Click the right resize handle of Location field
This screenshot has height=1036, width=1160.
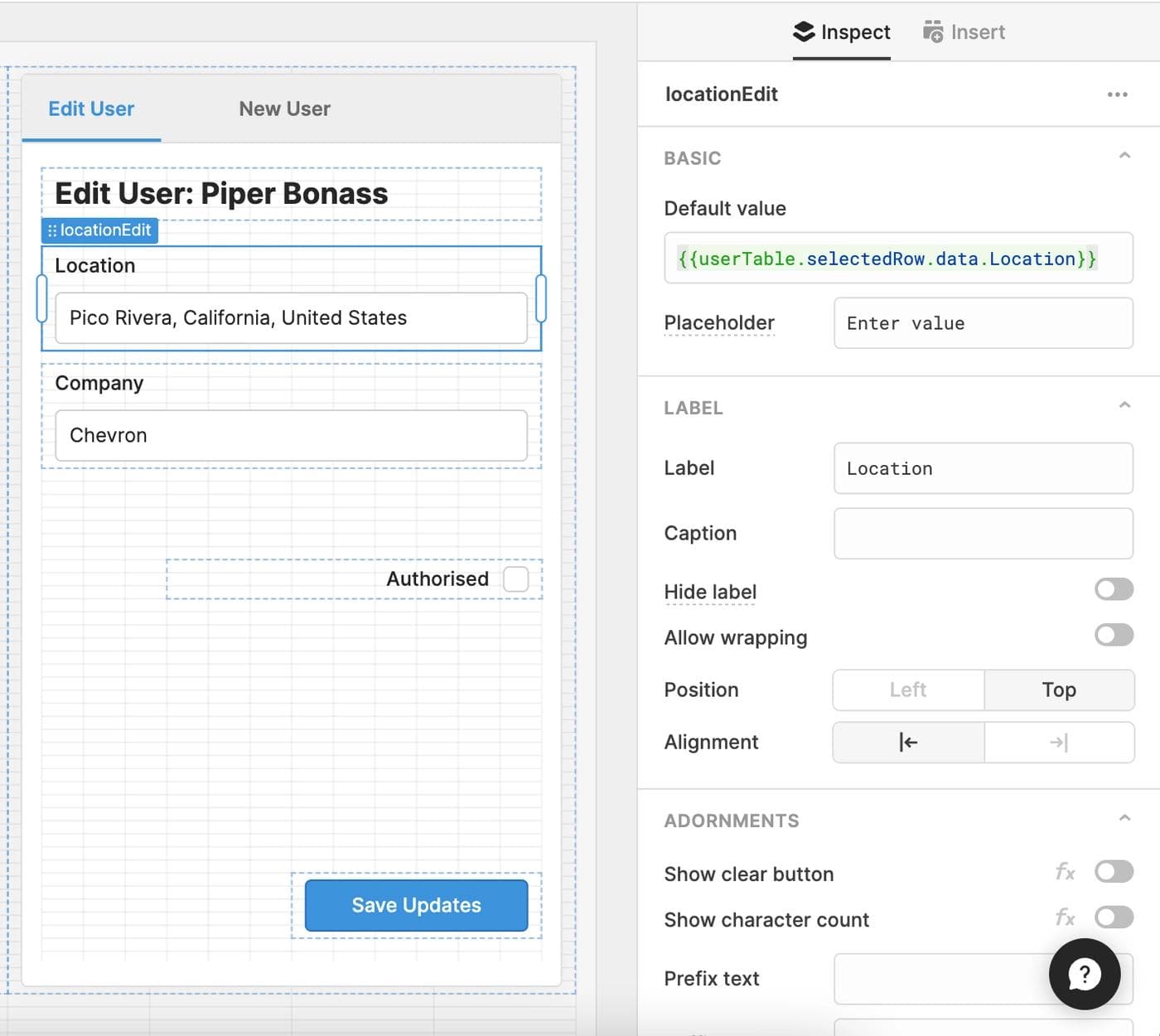(541, 298)
